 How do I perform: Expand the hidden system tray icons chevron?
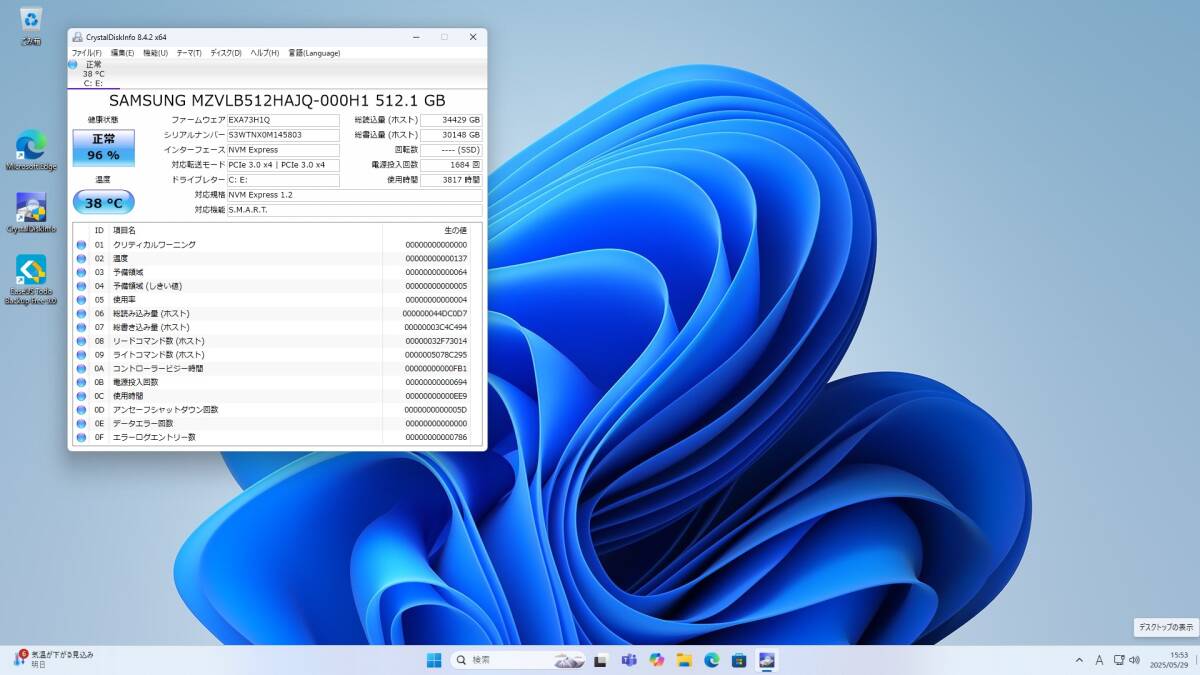click(x=1079, y=660)
